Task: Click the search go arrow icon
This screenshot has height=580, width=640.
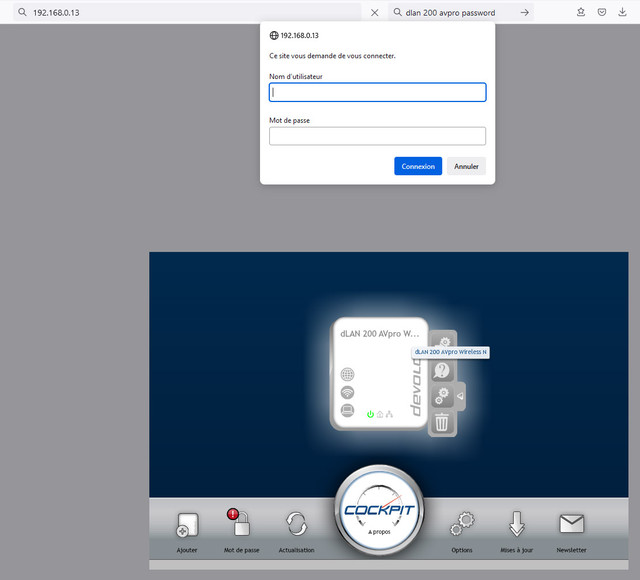Action: coord(525,13)
